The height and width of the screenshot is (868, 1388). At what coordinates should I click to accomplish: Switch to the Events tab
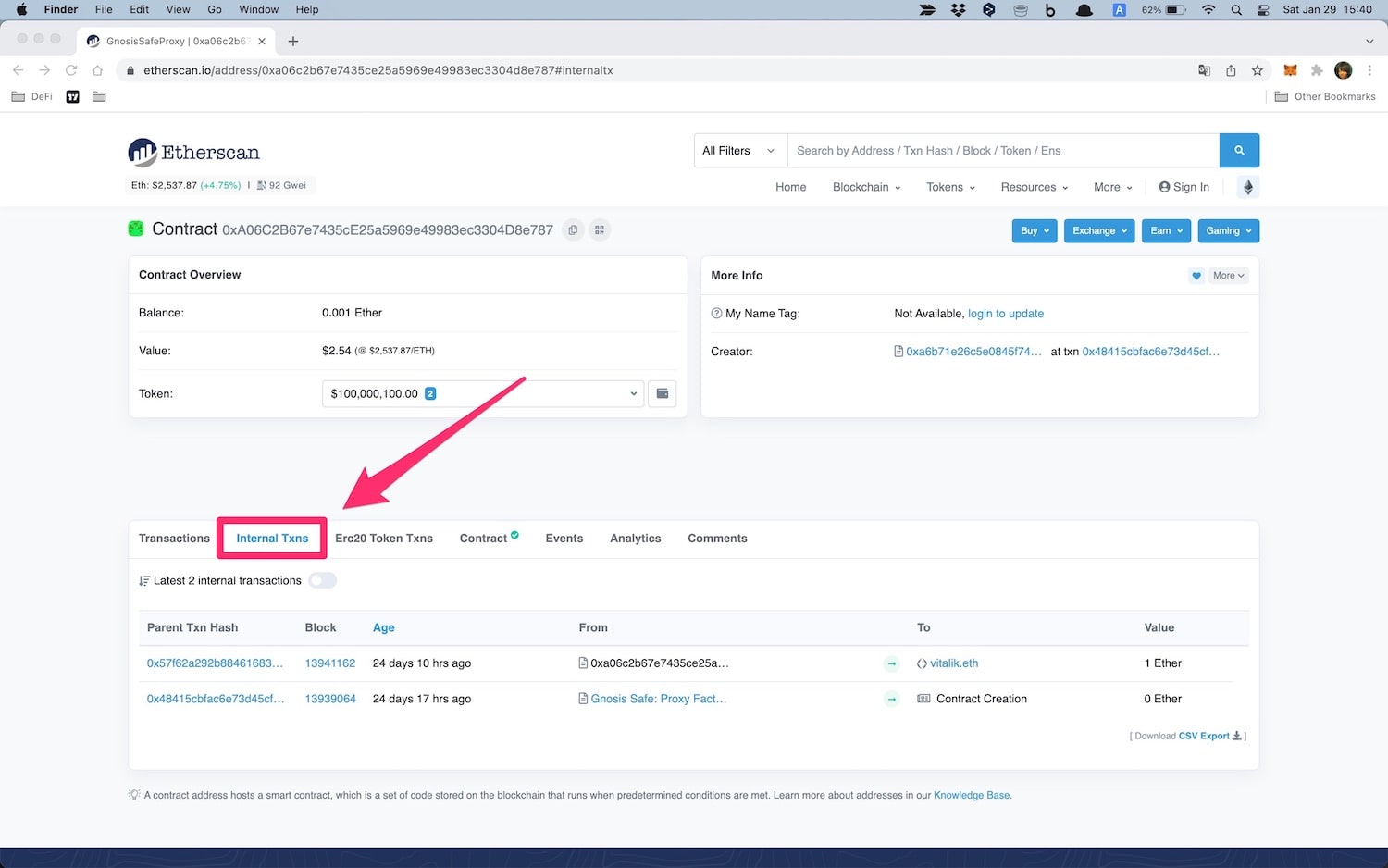click(x=564, y=539)
